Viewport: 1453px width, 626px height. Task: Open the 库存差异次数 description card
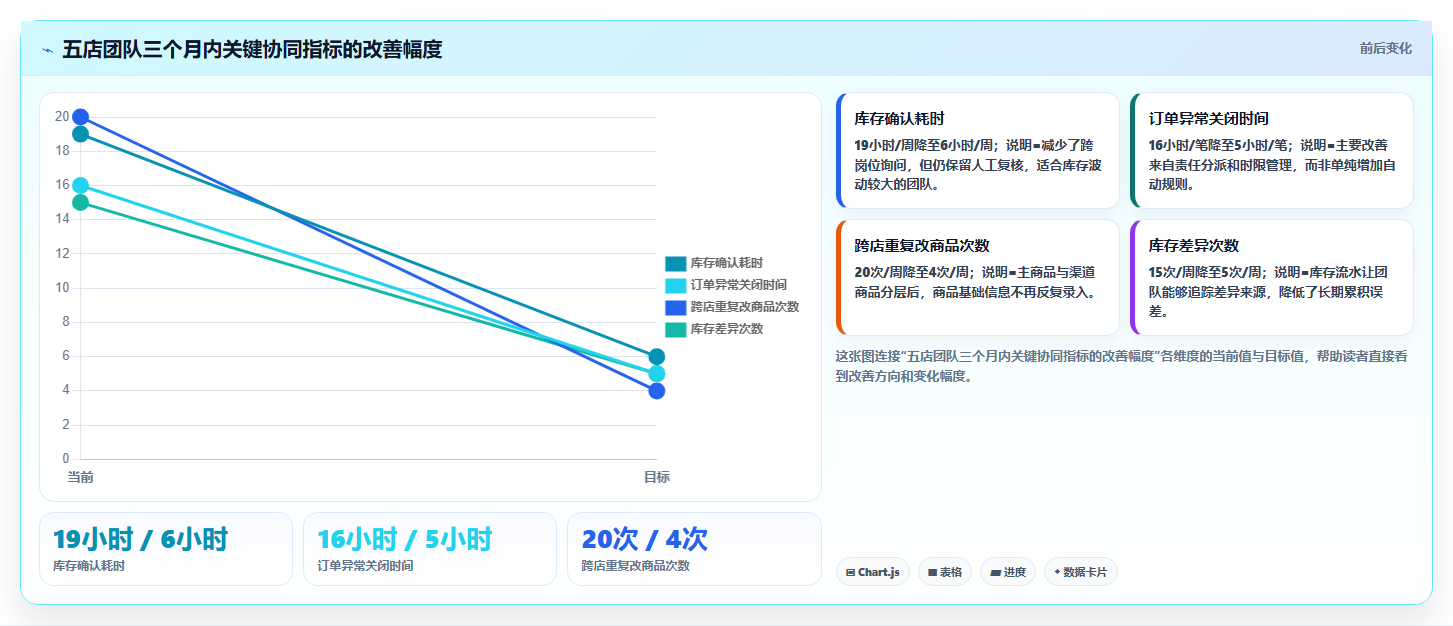pyautogui.click(x=1271, y=277)
